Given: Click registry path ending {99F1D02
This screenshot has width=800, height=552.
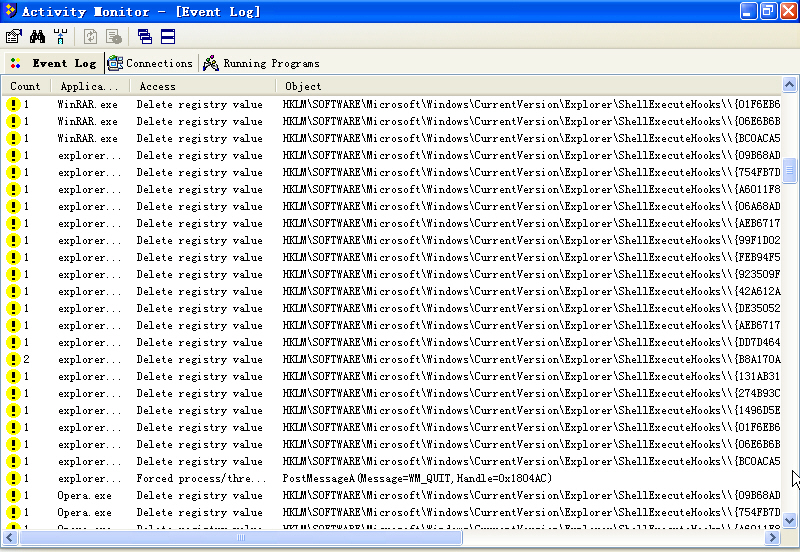Looking at the screenshot, I should click(531, 240).
